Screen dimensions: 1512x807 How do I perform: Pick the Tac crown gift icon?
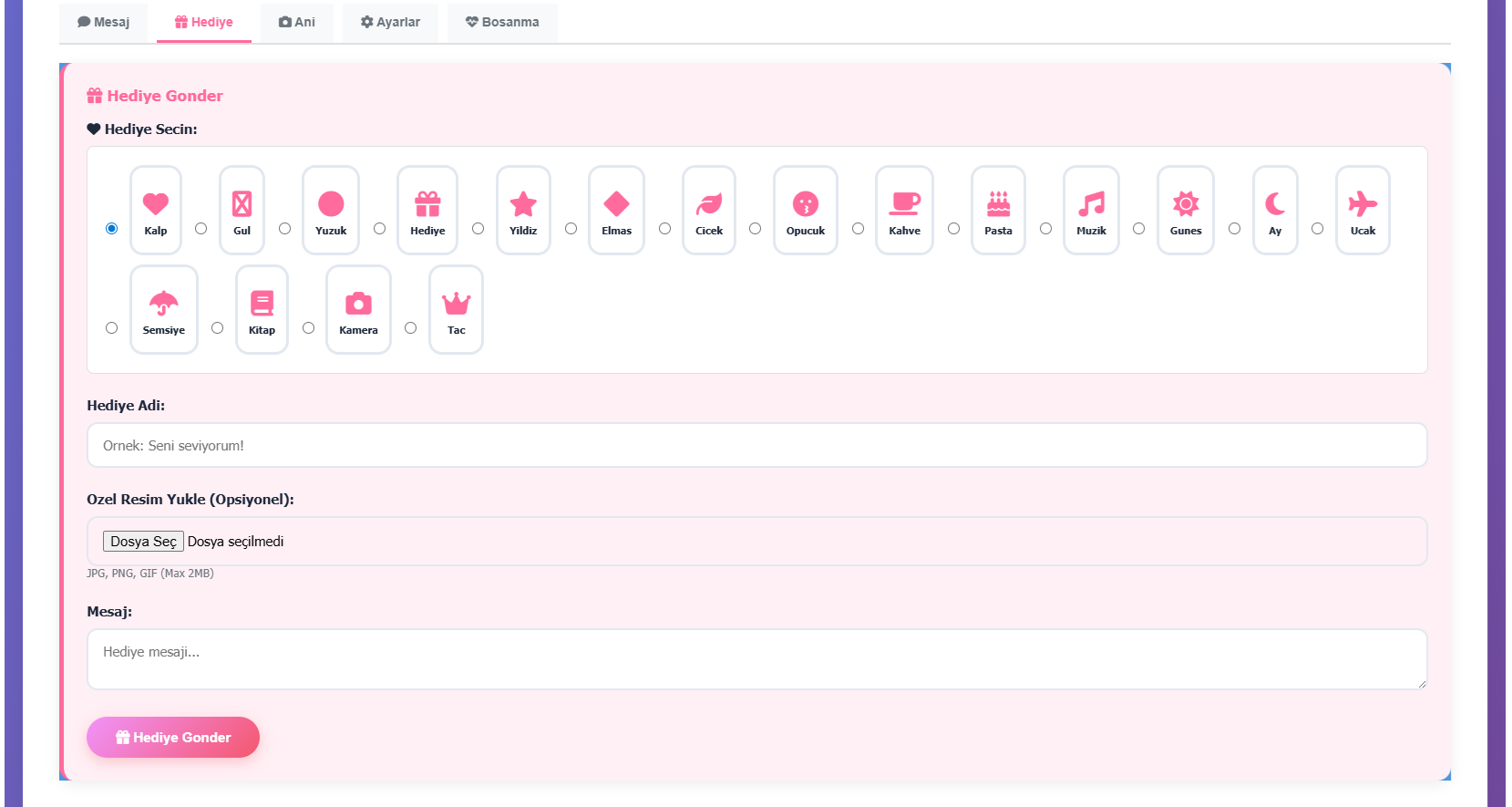[x=456, y=304]
